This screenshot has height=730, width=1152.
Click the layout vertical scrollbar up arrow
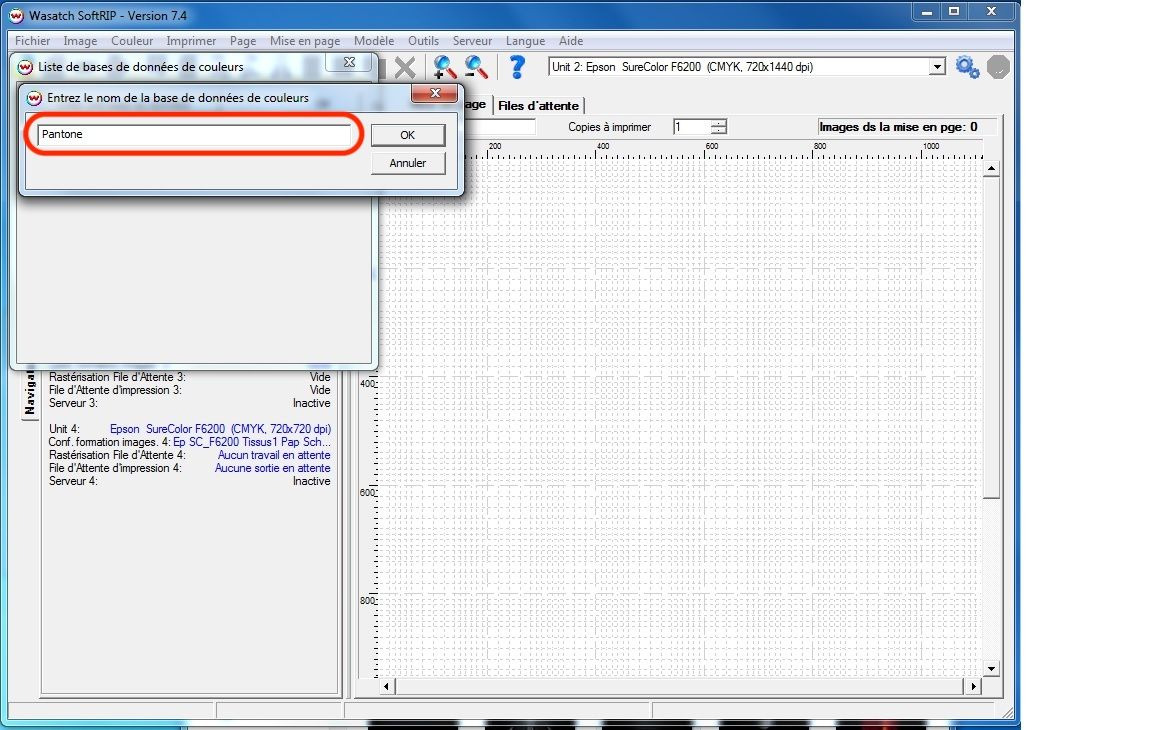991,169
